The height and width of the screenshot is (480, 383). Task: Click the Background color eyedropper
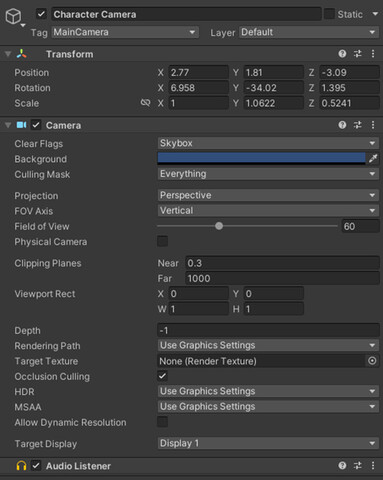(373, 159)
